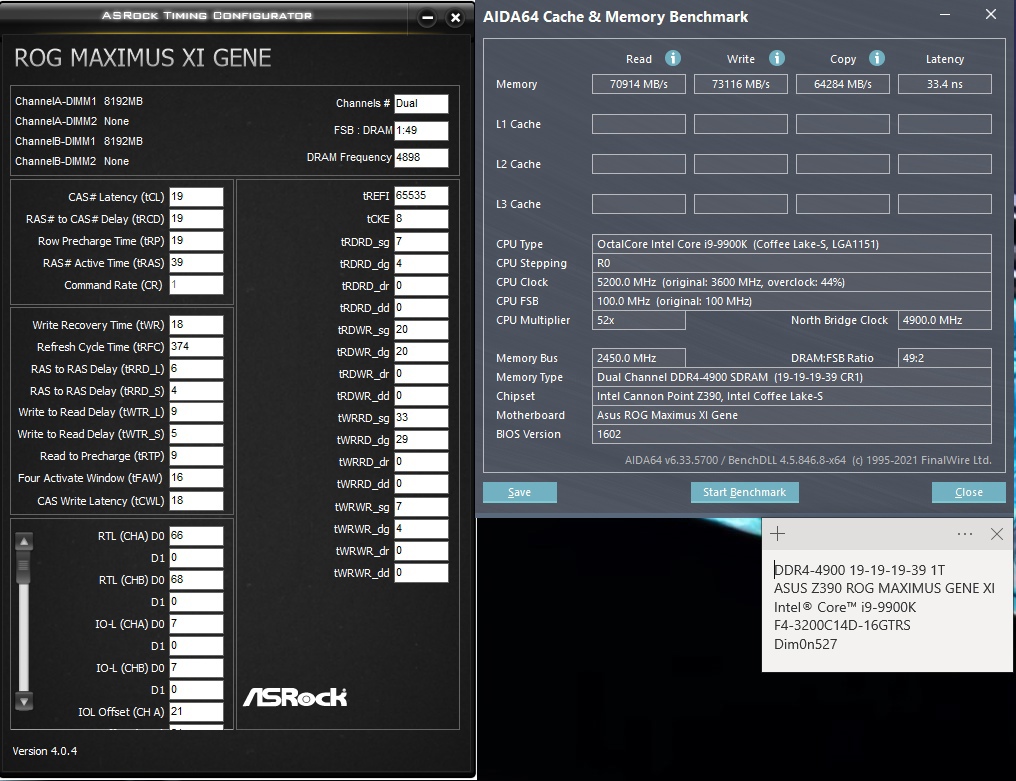The width and height of the screenshot is (1016, 781).
Task: Click the FSB : DRAM ratio field
Action: 421,130
